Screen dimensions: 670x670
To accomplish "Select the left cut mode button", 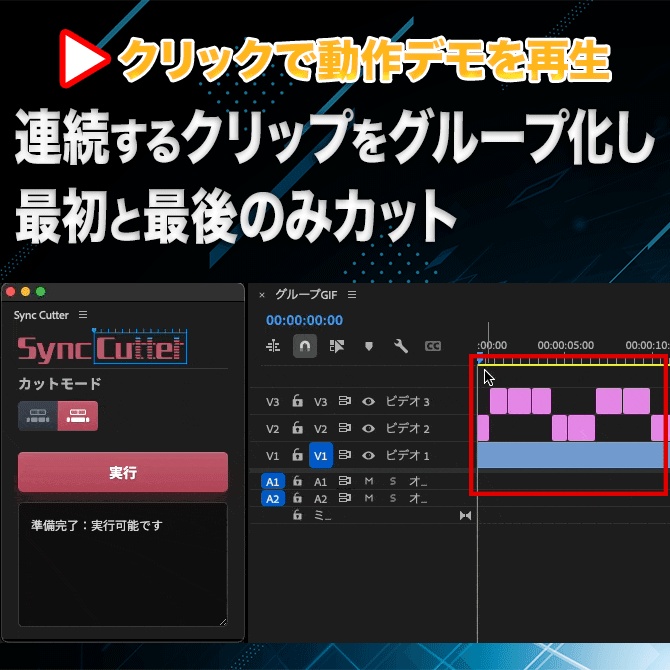I will tap(38, 416).
